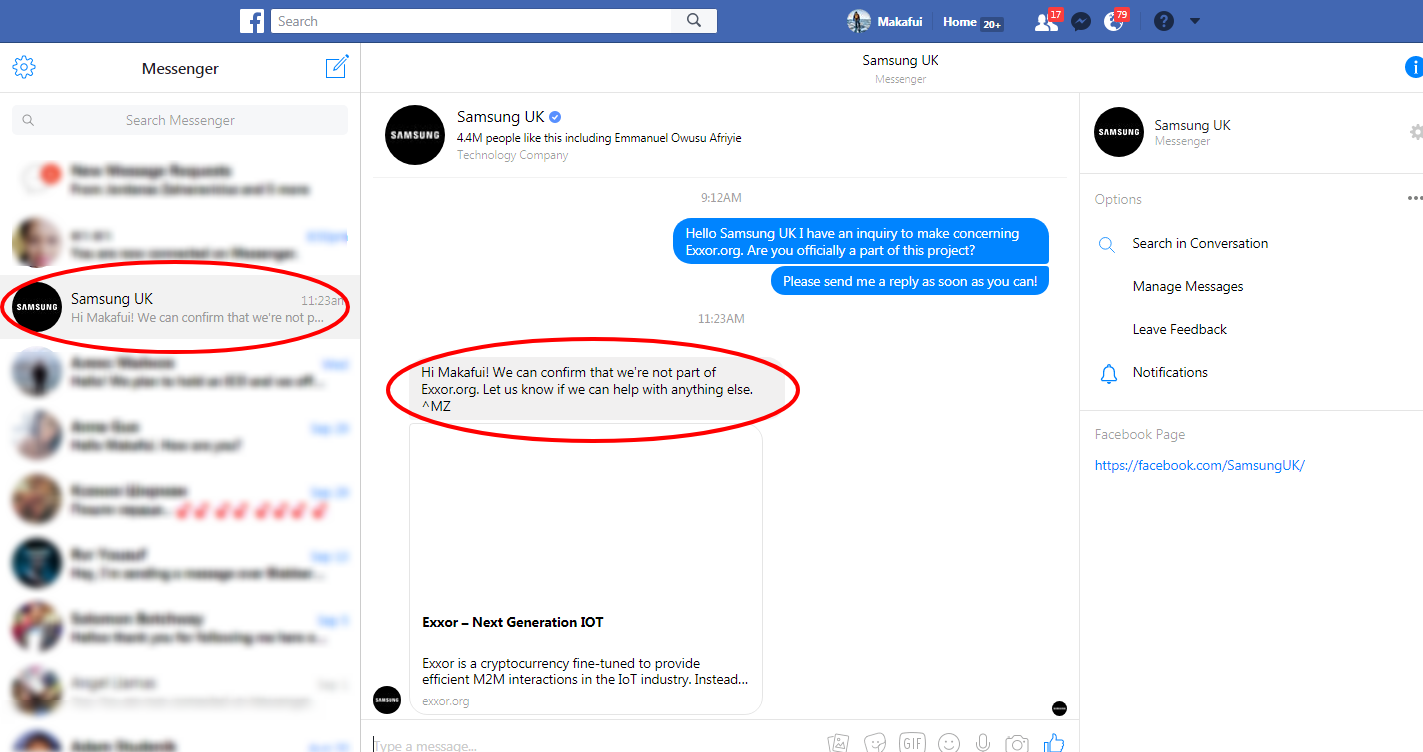Open the friend requests icon with 17 badge

(x=1046, y=21)
